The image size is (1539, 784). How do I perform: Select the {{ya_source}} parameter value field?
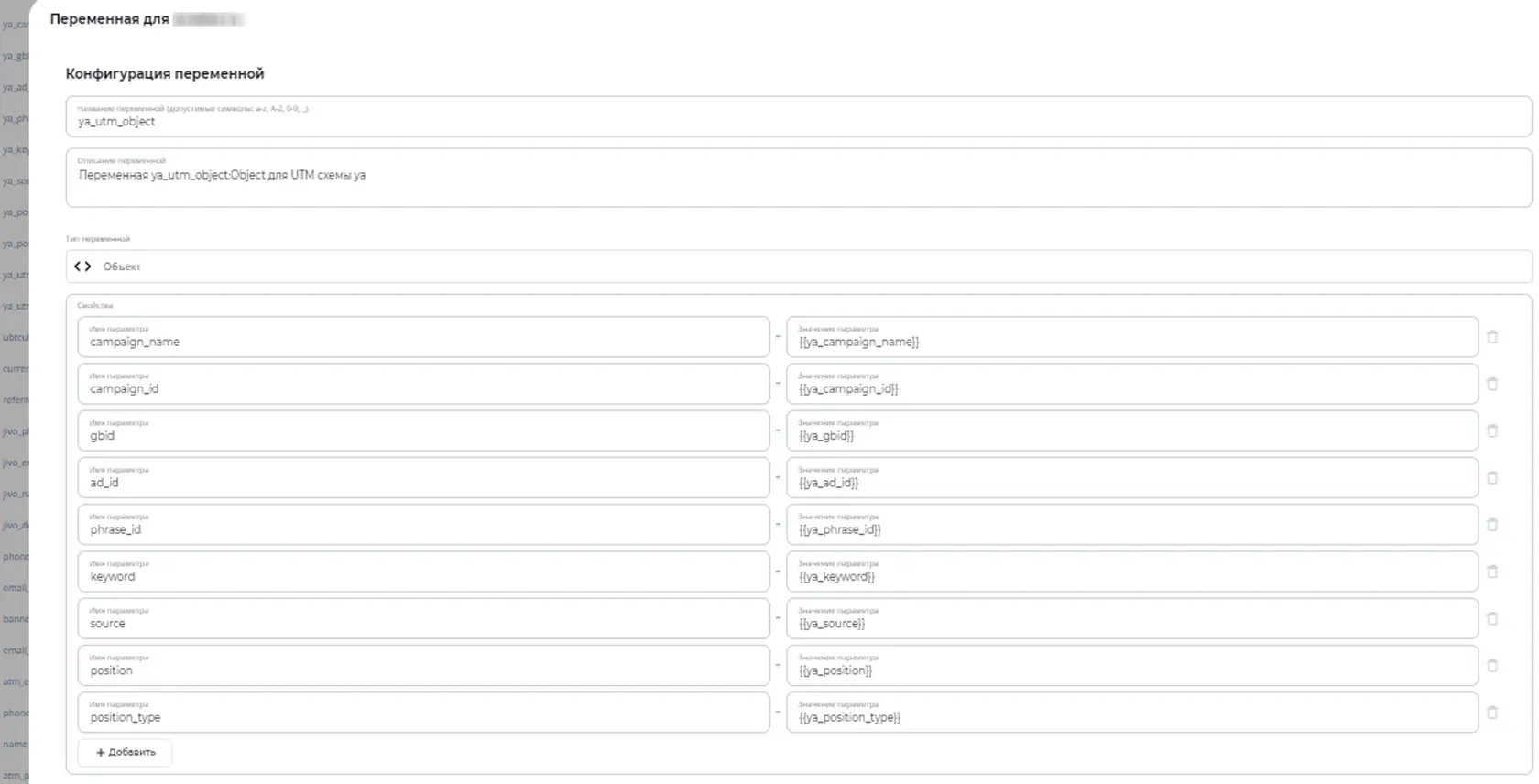click(1132, 618)
